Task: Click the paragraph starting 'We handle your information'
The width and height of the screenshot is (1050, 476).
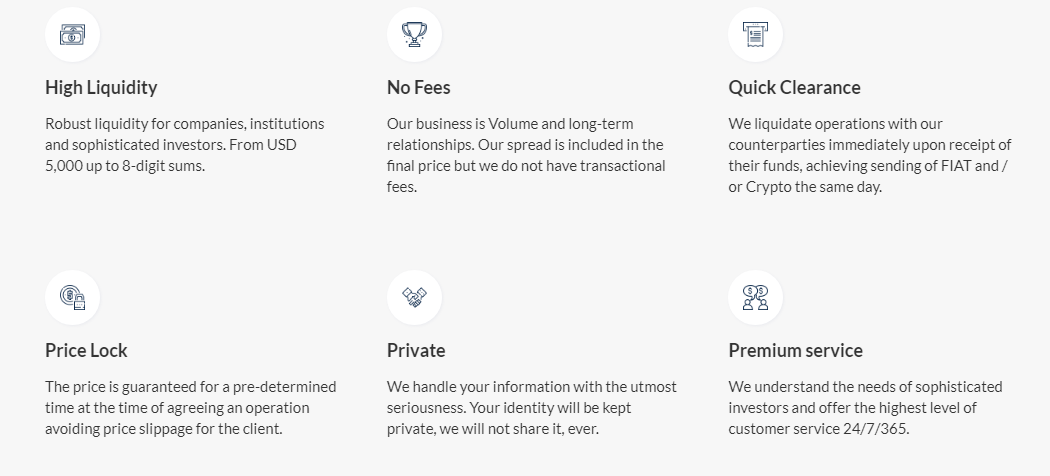Action: (x=531, y=407)
